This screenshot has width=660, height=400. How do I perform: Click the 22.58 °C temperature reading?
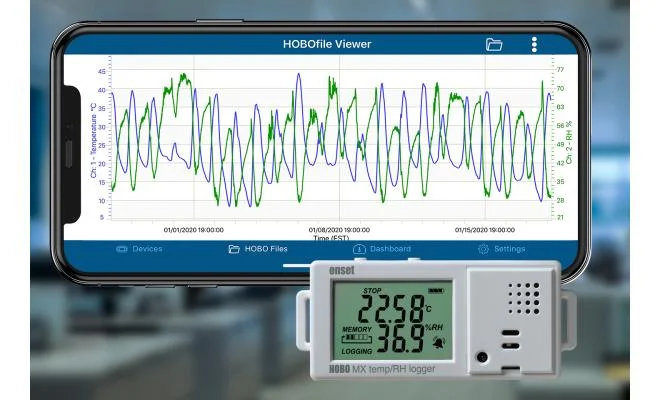pos(395,307)
